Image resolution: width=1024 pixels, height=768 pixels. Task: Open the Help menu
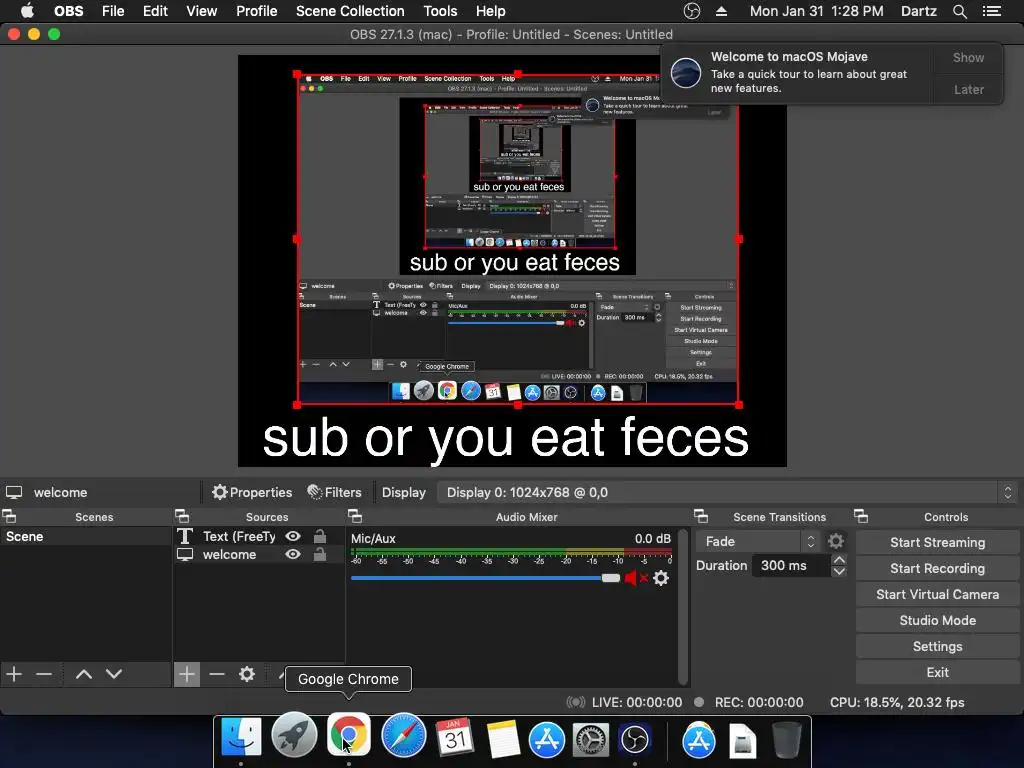[x=490, y=11]
